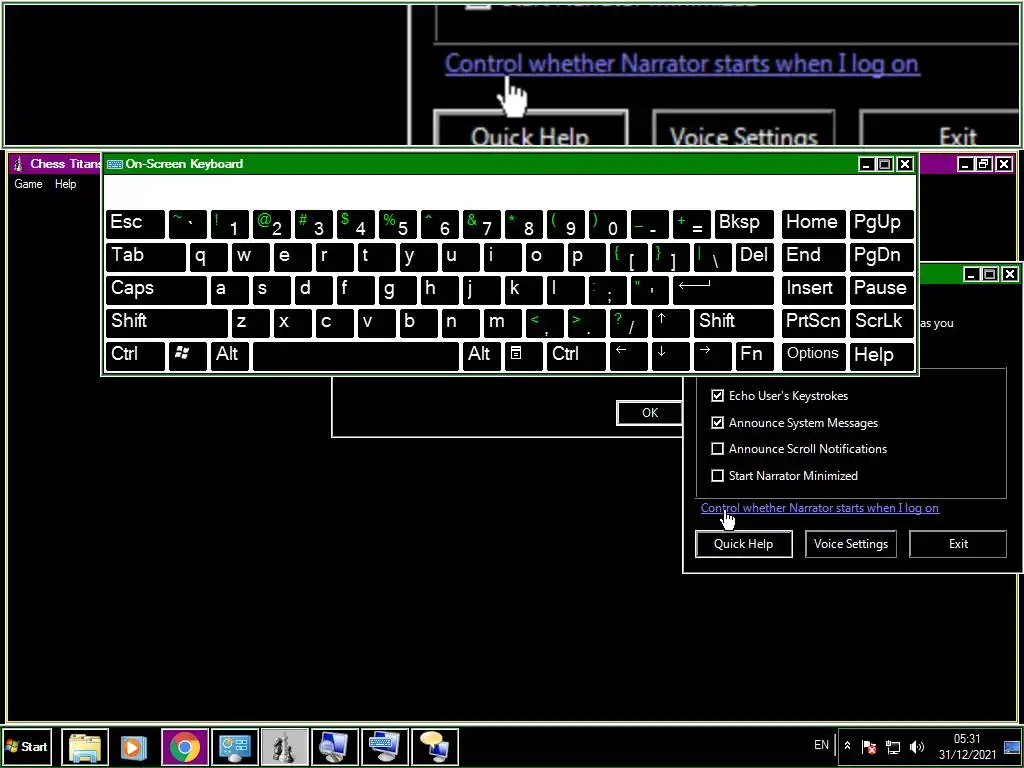Click the Options key on keyboard

[813, 355]
